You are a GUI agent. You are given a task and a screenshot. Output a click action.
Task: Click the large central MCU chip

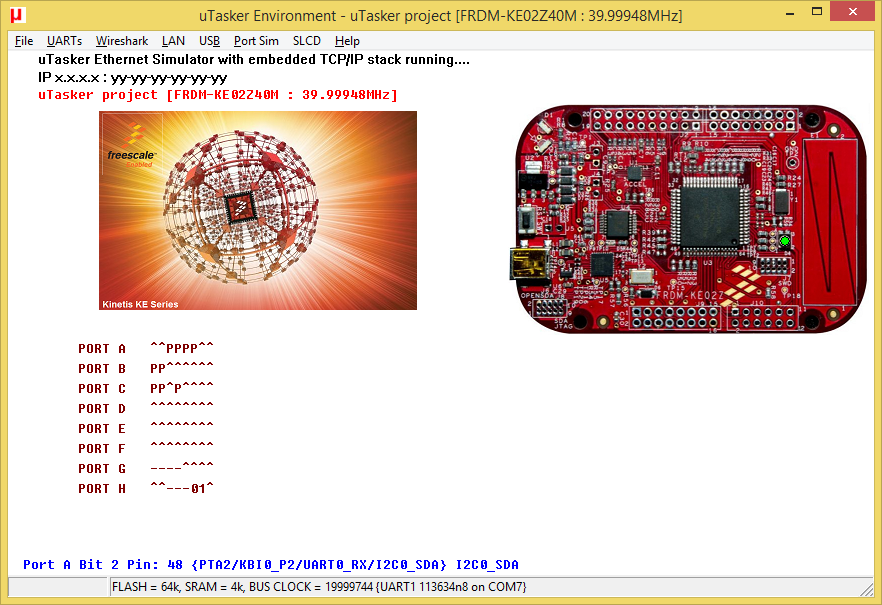[x=708, y=218]
